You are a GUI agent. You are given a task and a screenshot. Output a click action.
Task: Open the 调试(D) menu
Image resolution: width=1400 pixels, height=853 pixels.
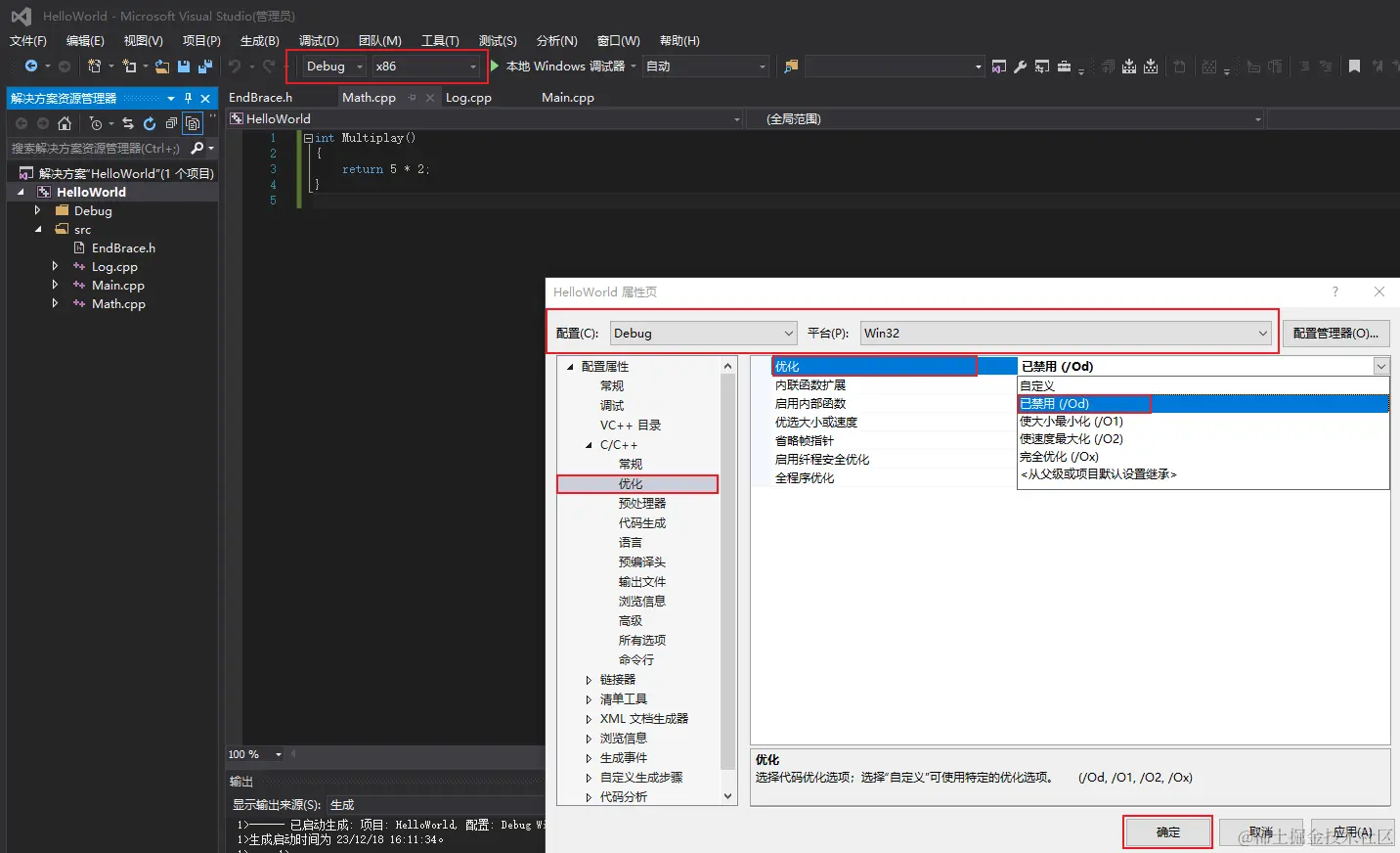tap(319, 41)
